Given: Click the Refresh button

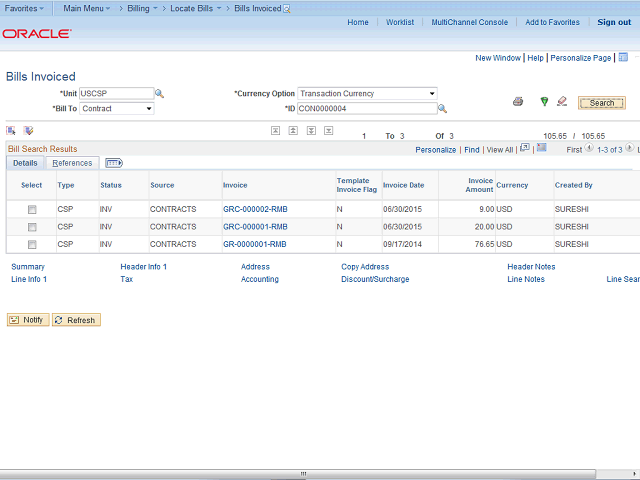Looking at the screenshot, I should [76, 320].
